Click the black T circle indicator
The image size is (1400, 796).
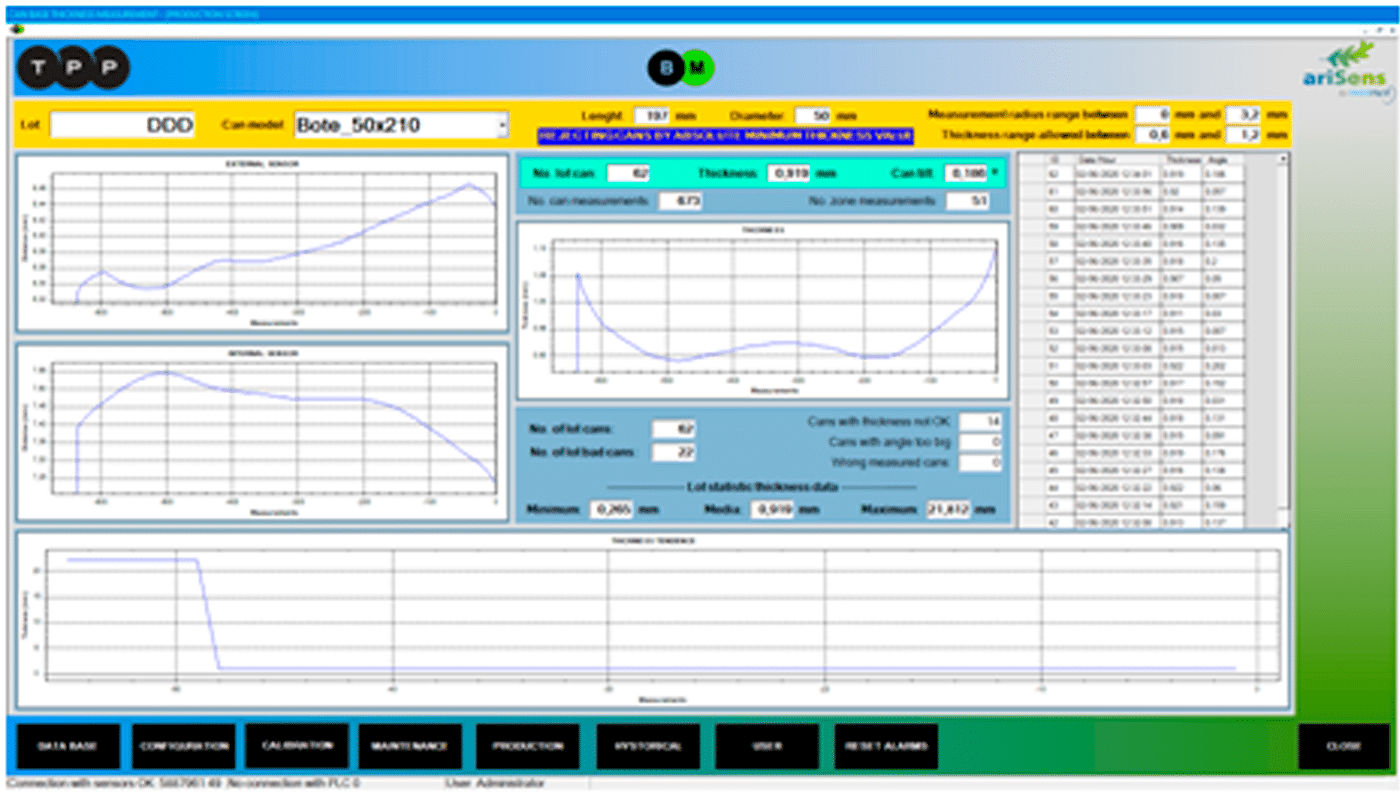tap(39, 68)
